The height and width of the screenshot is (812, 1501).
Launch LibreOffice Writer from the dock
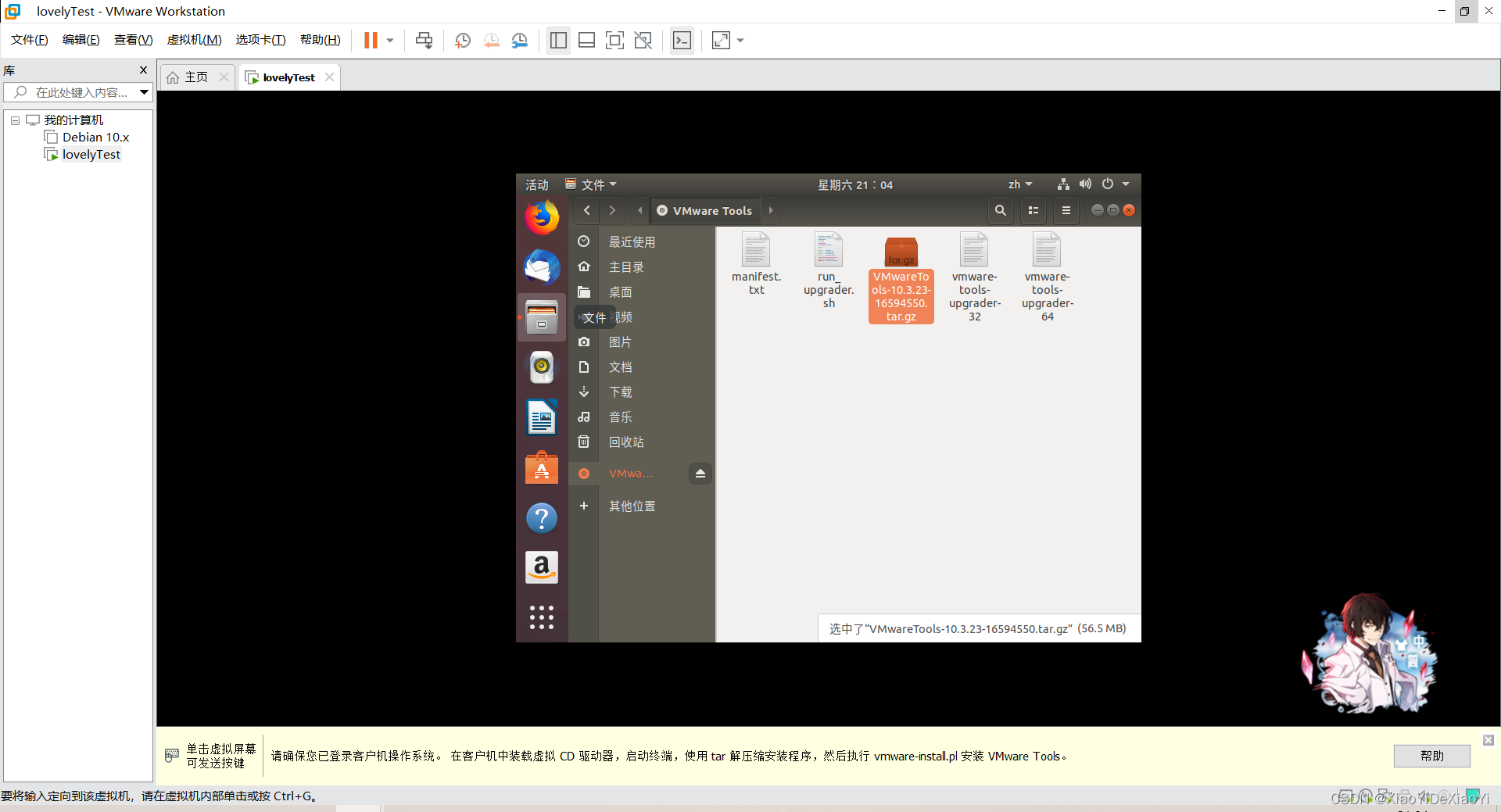coord(542,417)
